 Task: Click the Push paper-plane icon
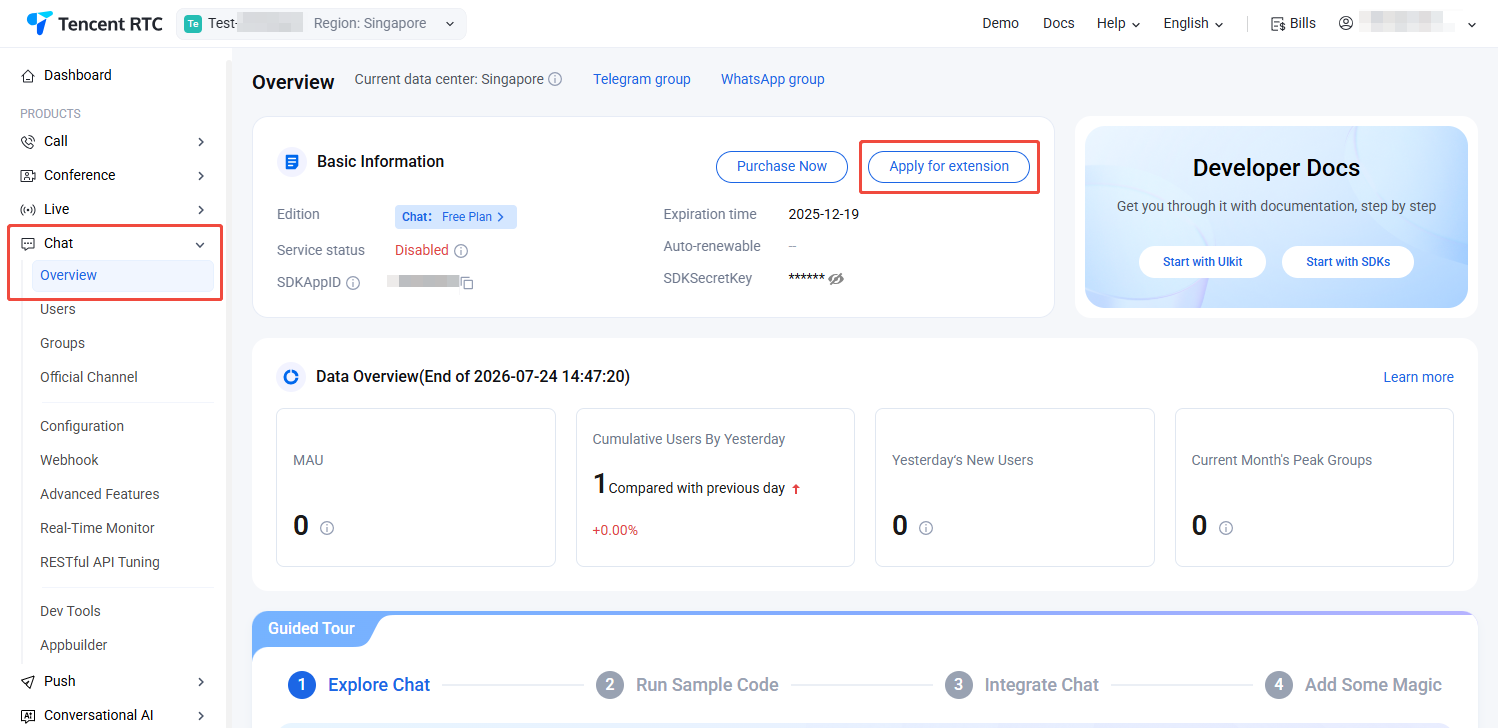click(x=28, y=682)
